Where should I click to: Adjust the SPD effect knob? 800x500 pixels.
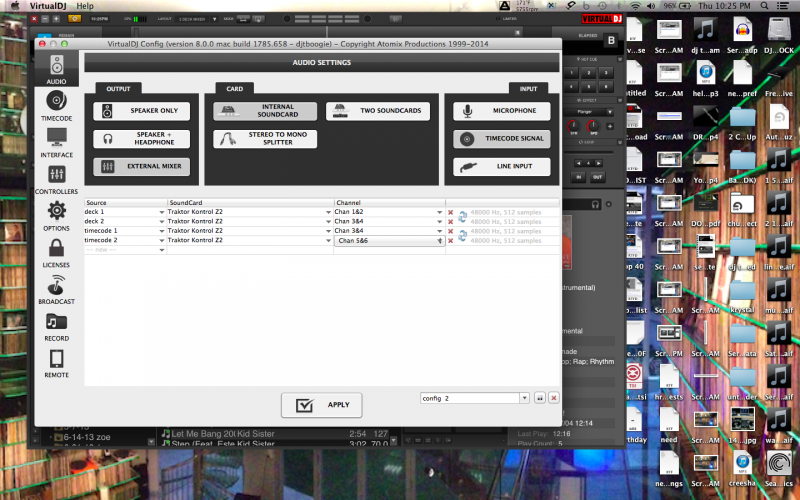[593, 126]
